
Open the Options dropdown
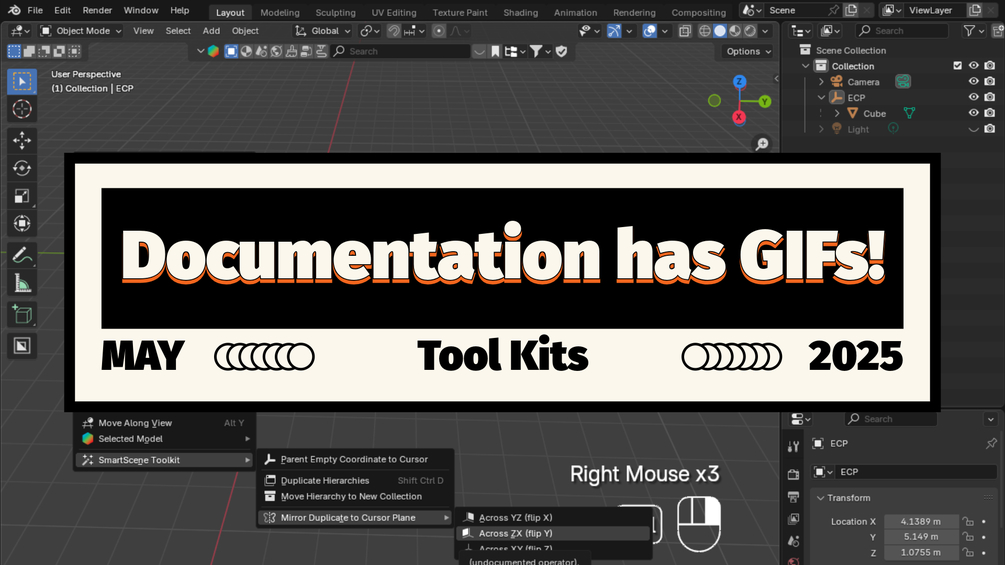[748, 51]
